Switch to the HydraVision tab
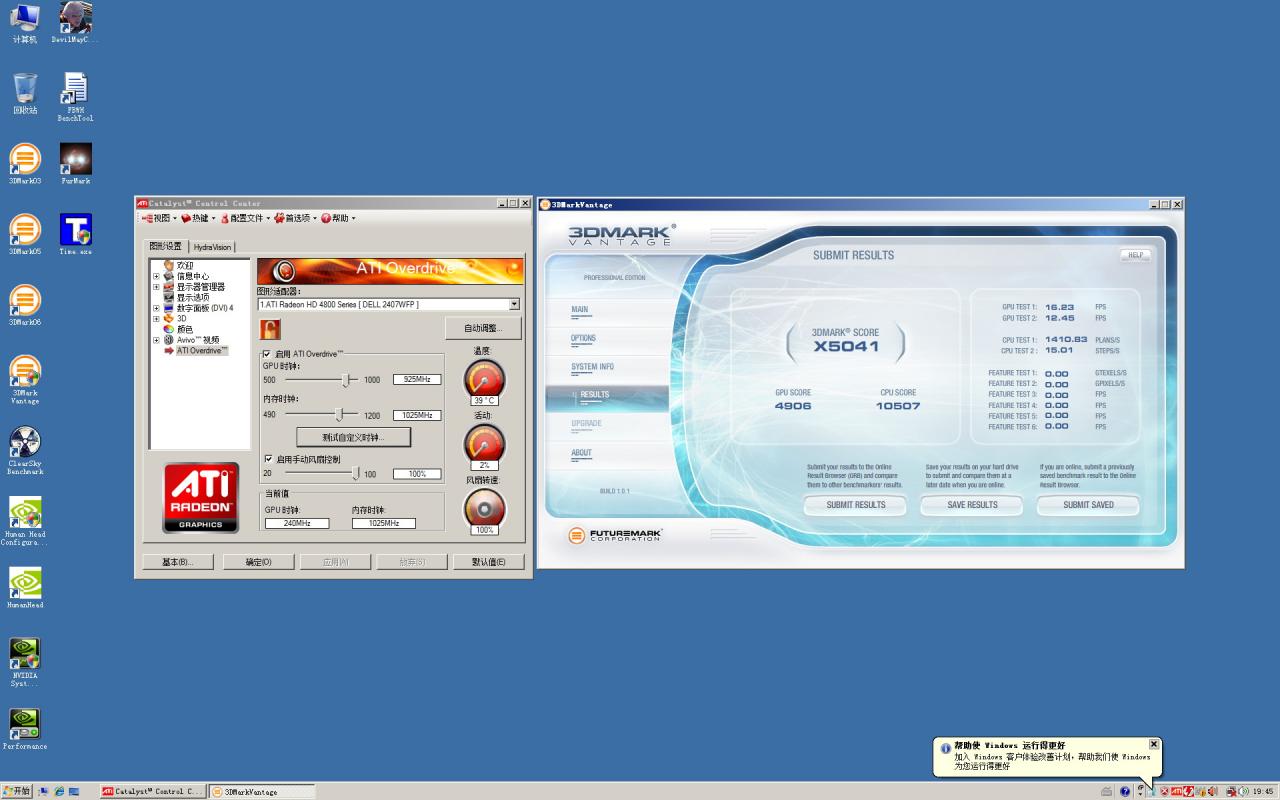Viewport: 1280px width, 800px height. coord(212,247)
